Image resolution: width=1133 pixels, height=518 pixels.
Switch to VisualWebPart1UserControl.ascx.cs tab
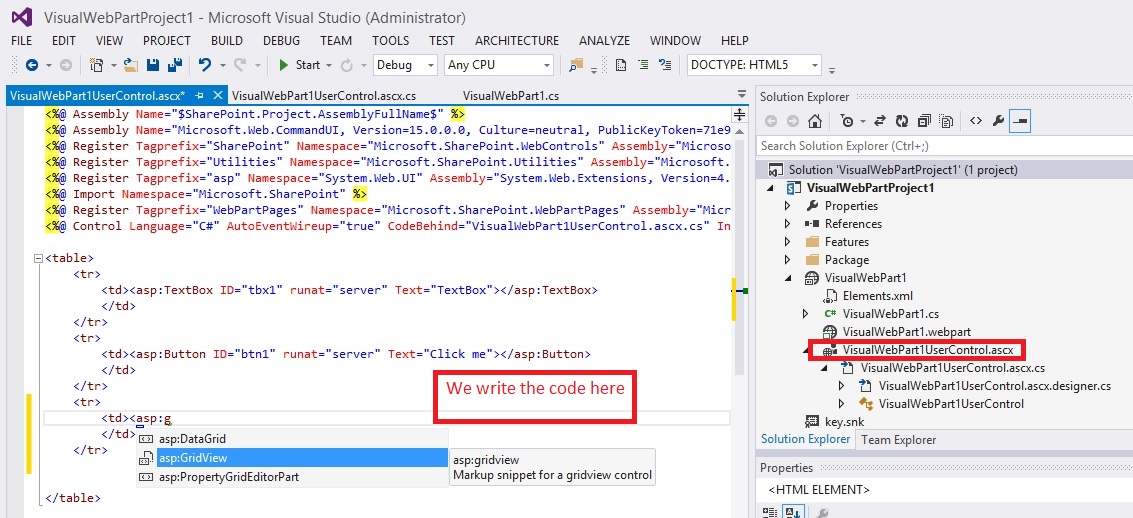tap(324, 95)
